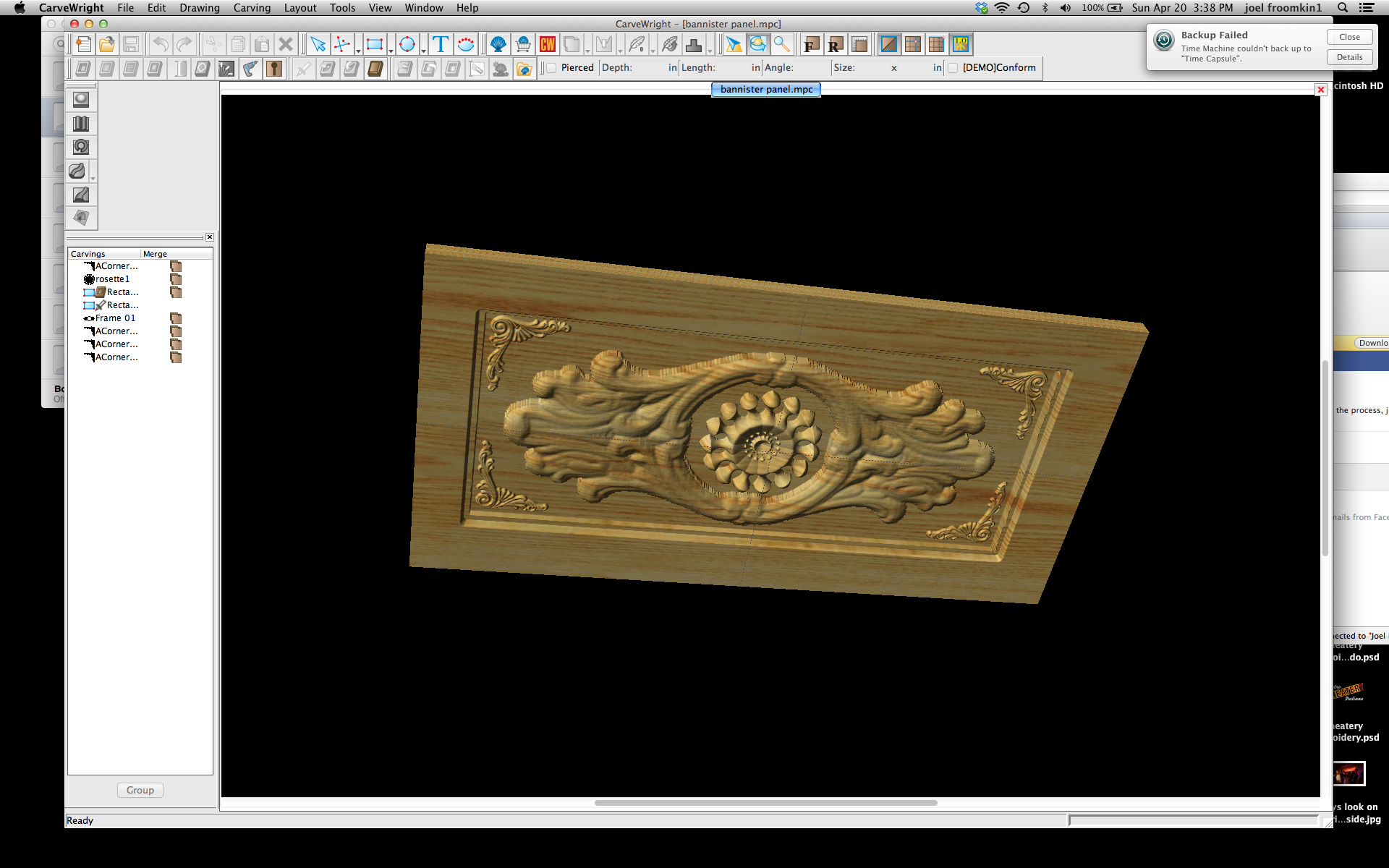The height and width of the screenshot is (868, 1389).
Task: Toggle merge icon for carved Recta row
Action: click(176, 292)
